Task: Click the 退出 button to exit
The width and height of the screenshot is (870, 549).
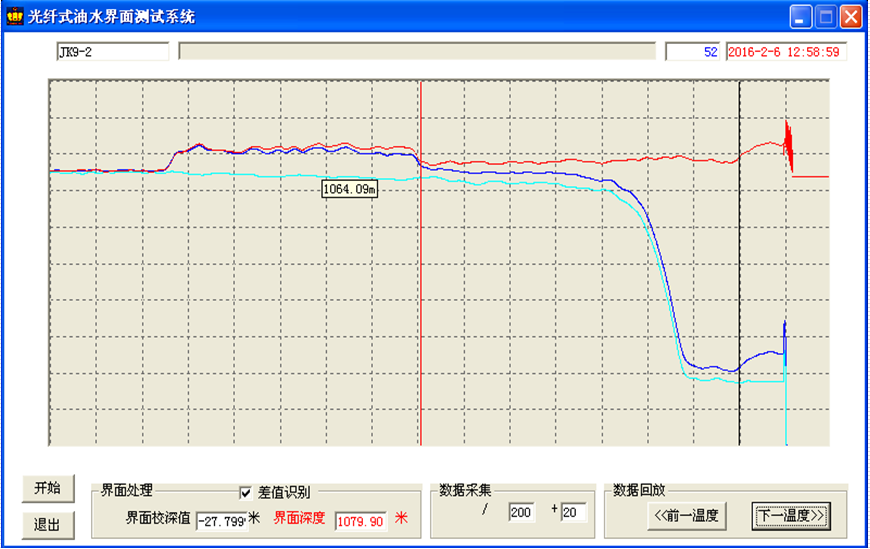Action: coord(47,525)
